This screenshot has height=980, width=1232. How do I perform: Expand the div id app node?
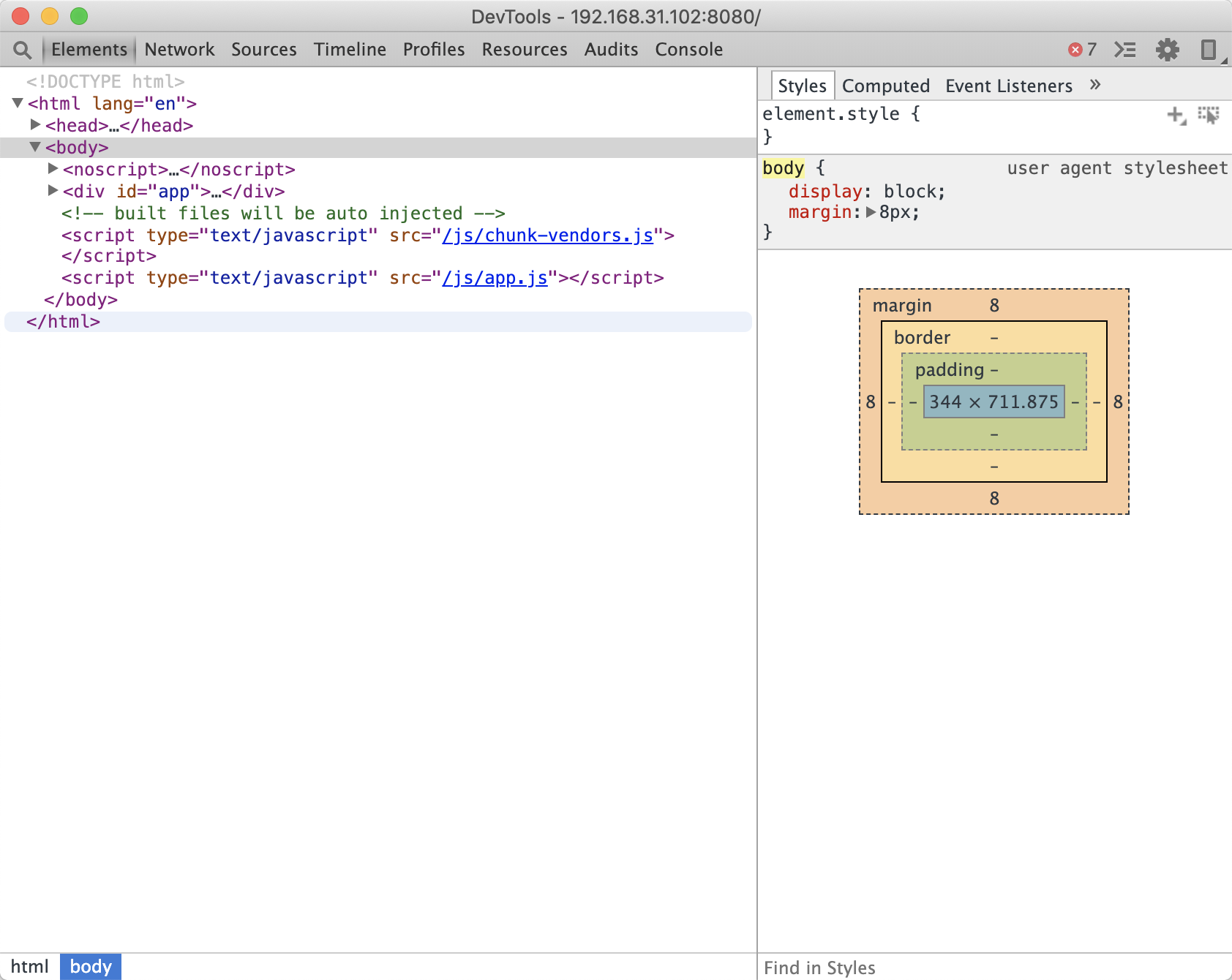pos(53,191)
